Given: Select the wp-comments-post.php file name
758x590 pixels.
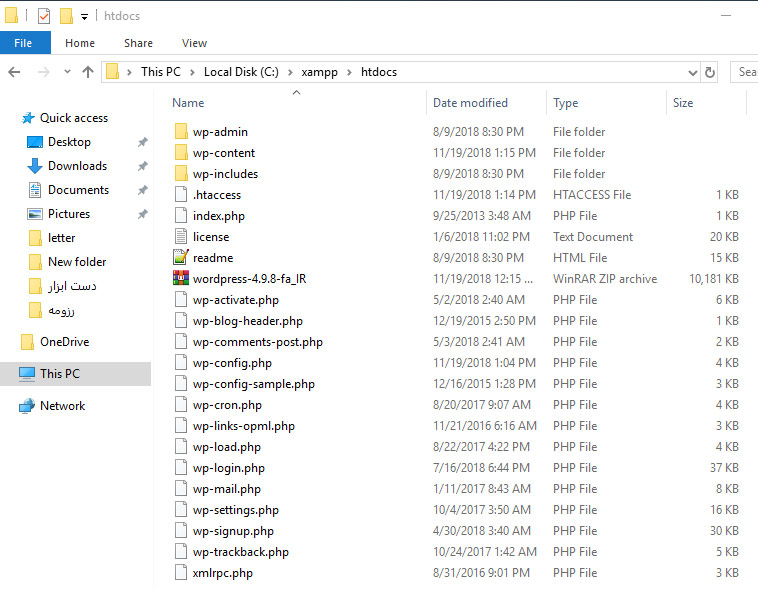Looking at the screenshot, I should pos(258,342).
